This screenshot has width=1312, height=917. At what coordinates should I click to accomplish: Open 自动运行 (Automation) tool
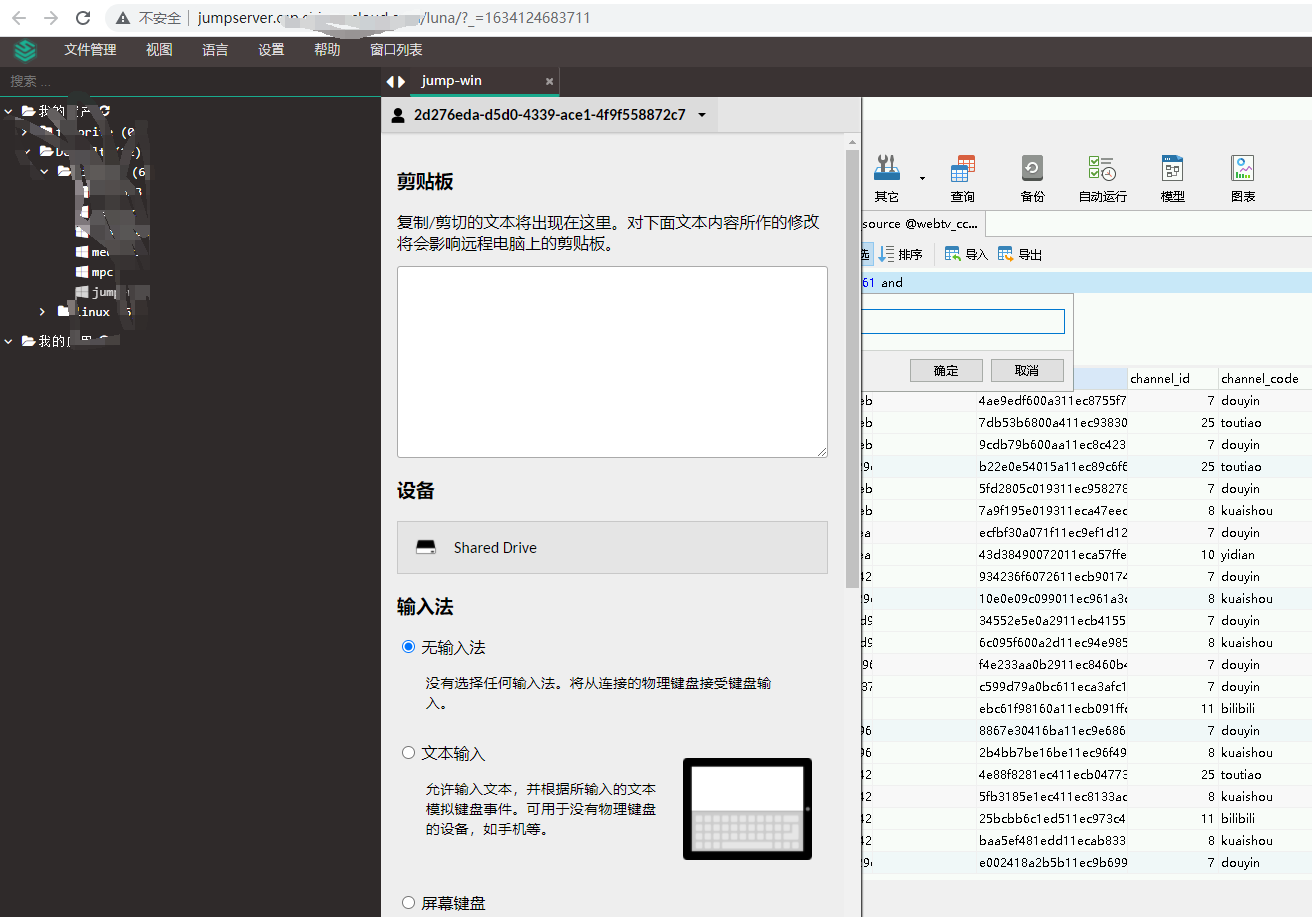coord(1102,177)
